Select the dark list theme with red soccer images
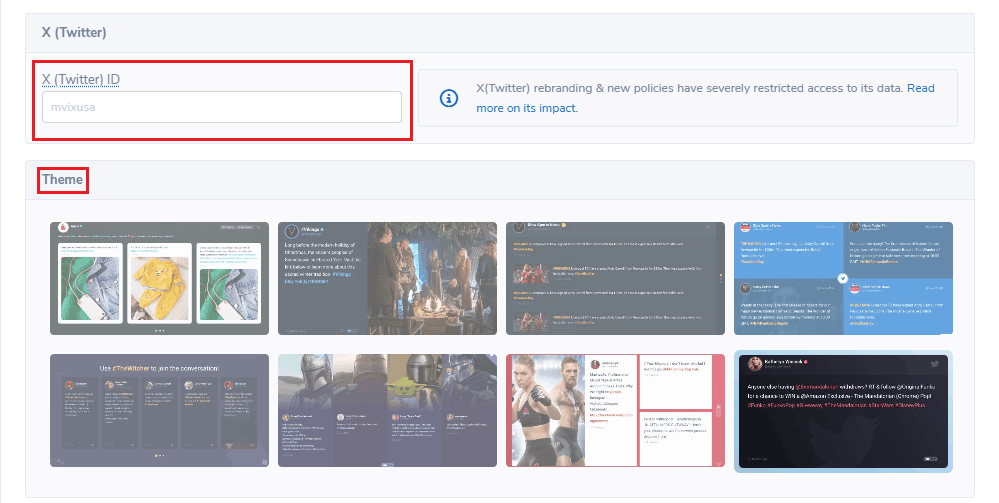Screen dimensions: 999x503 (x=615, y=278)
